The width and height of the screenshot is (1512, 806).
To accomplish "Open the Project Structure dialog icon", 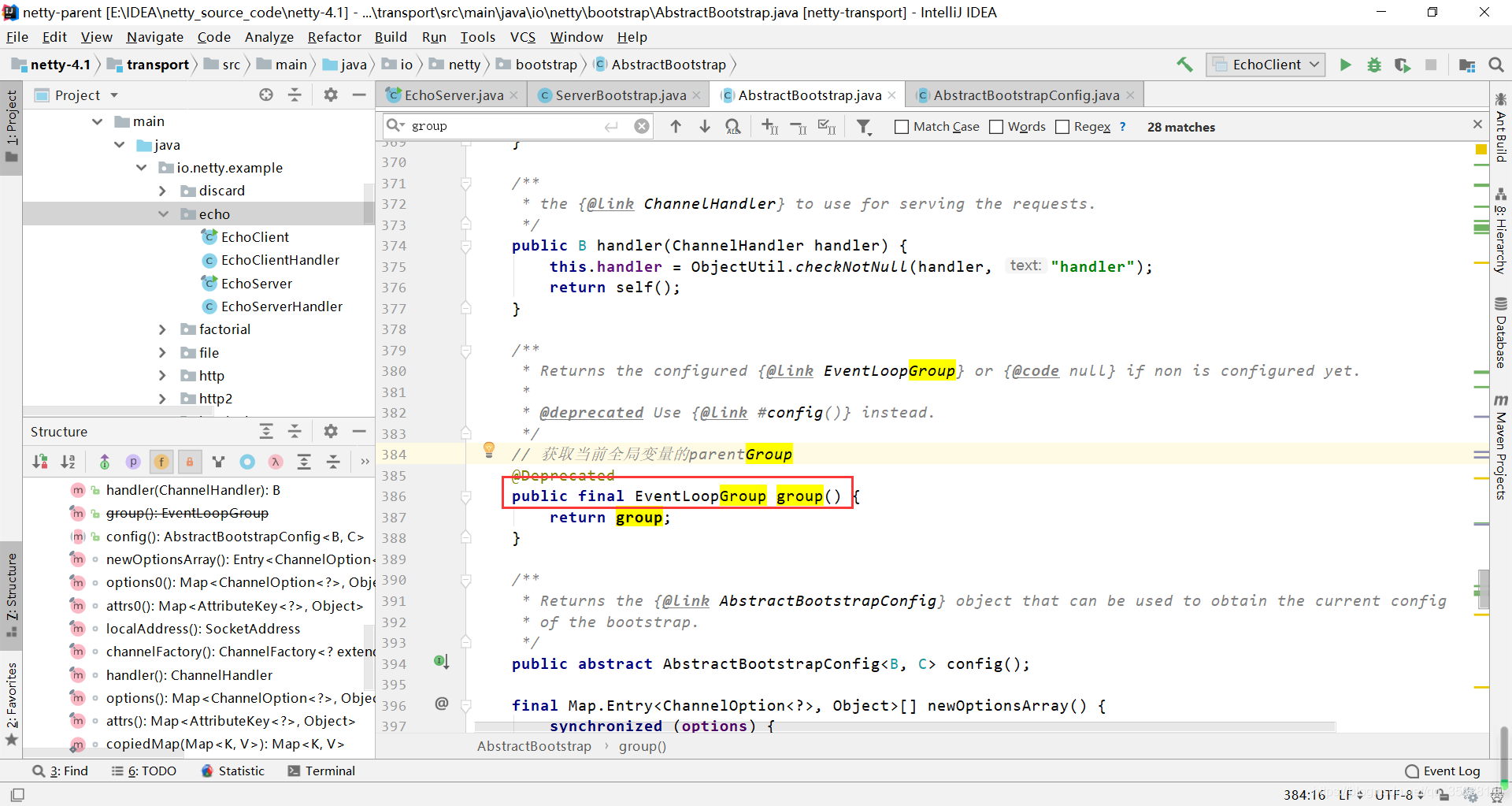I will click(1467, 65).
